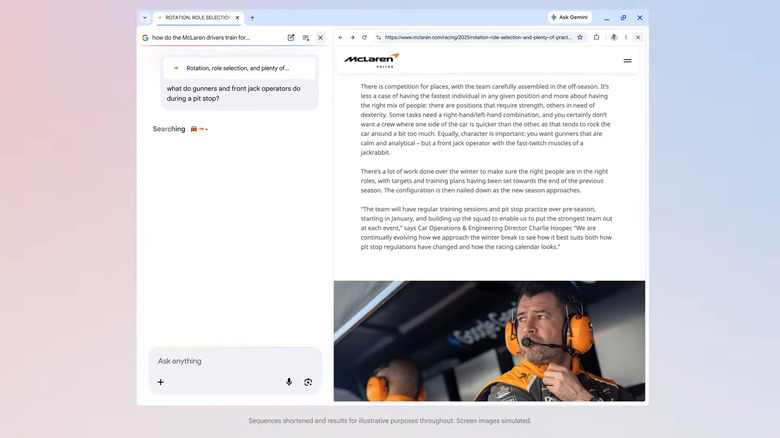
Task: Click the pit crew photo with headset
Action: click(x=489, y=341)
